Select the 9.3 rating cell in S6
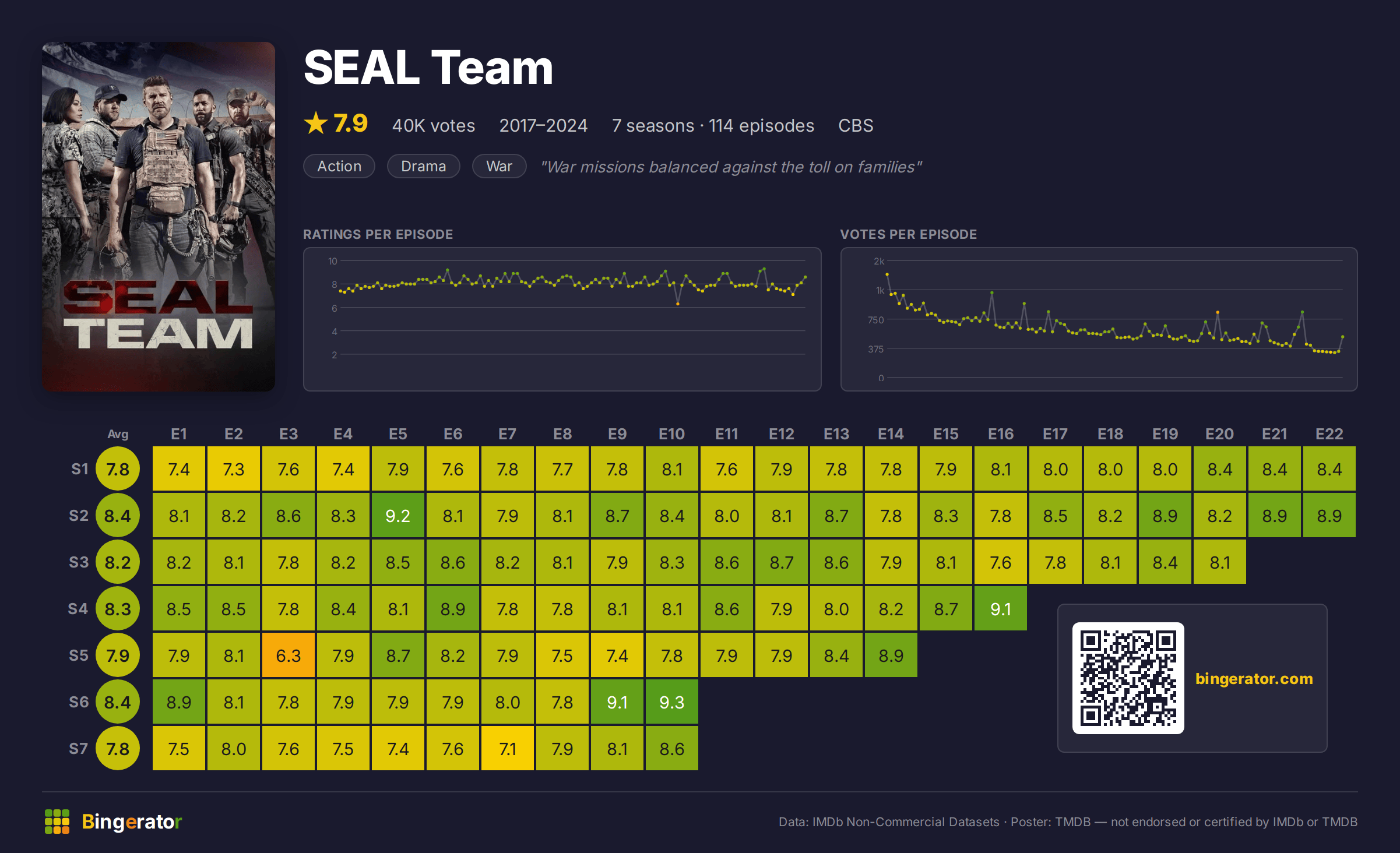This screenshot has width=1400, height=853. coord(672,702)
